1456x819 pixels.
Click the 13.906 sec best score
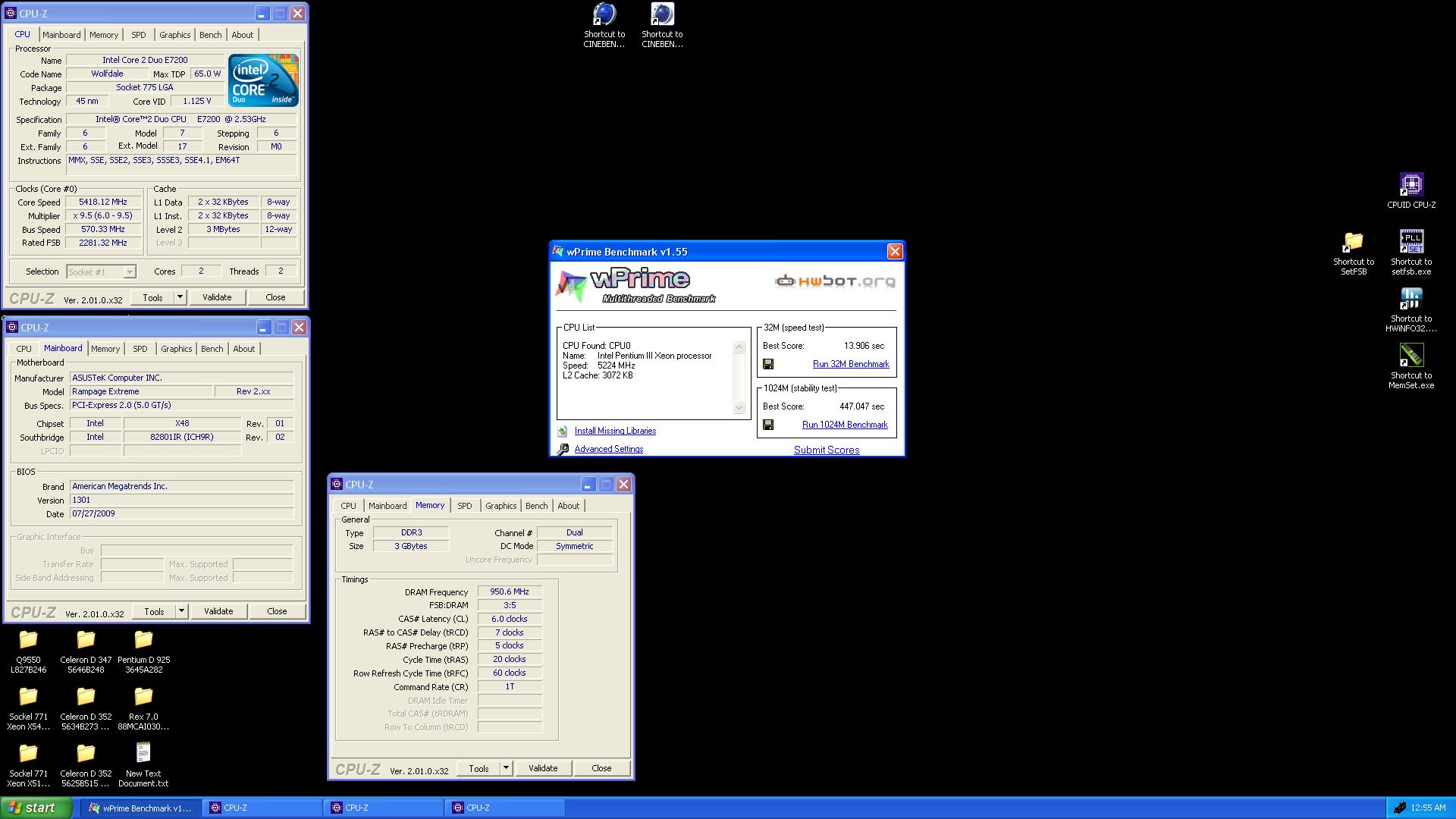point(864,346)
